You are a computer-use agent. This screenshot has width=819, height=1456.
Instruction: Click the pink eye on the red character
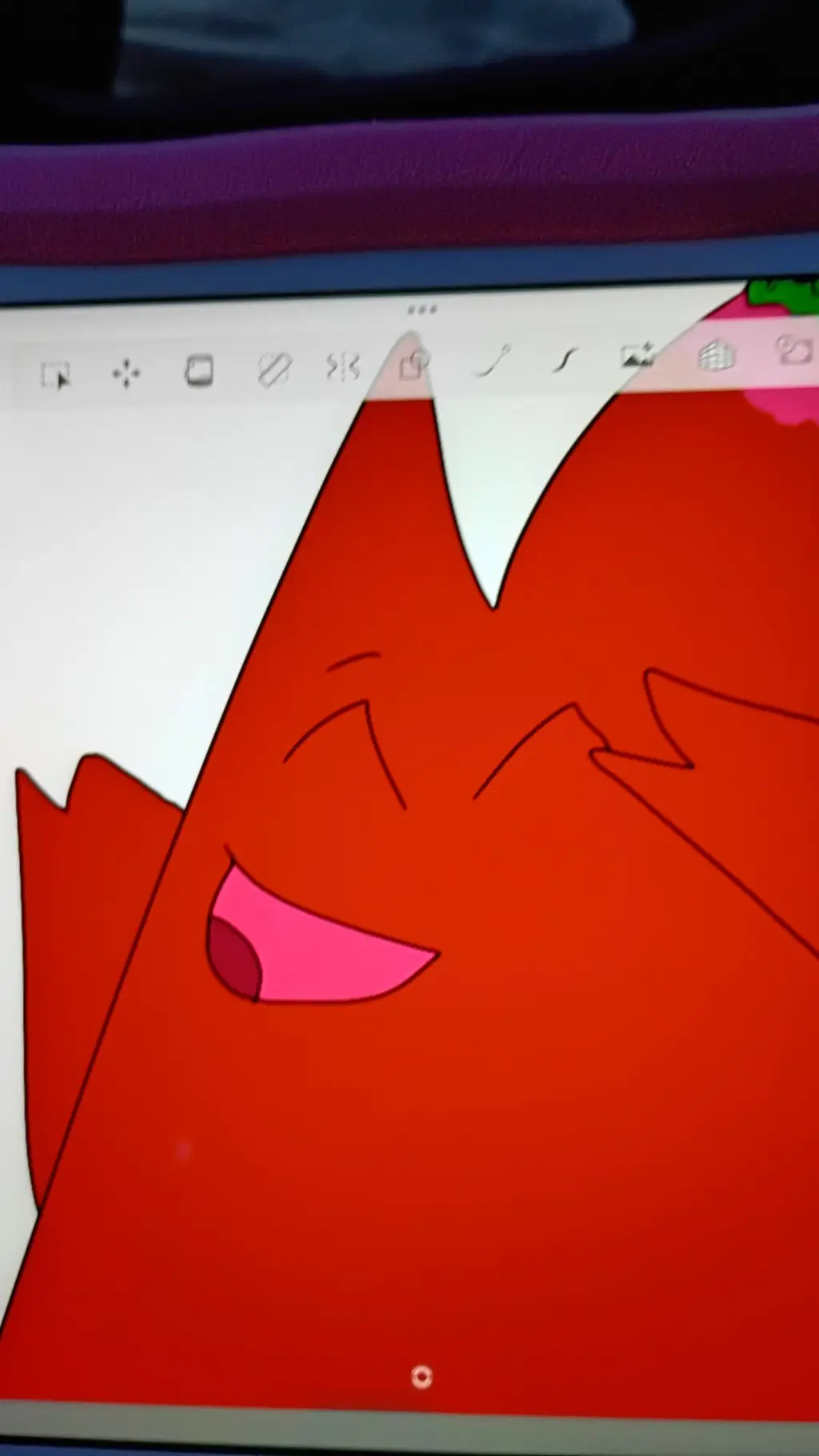click(x=320, y=943)
